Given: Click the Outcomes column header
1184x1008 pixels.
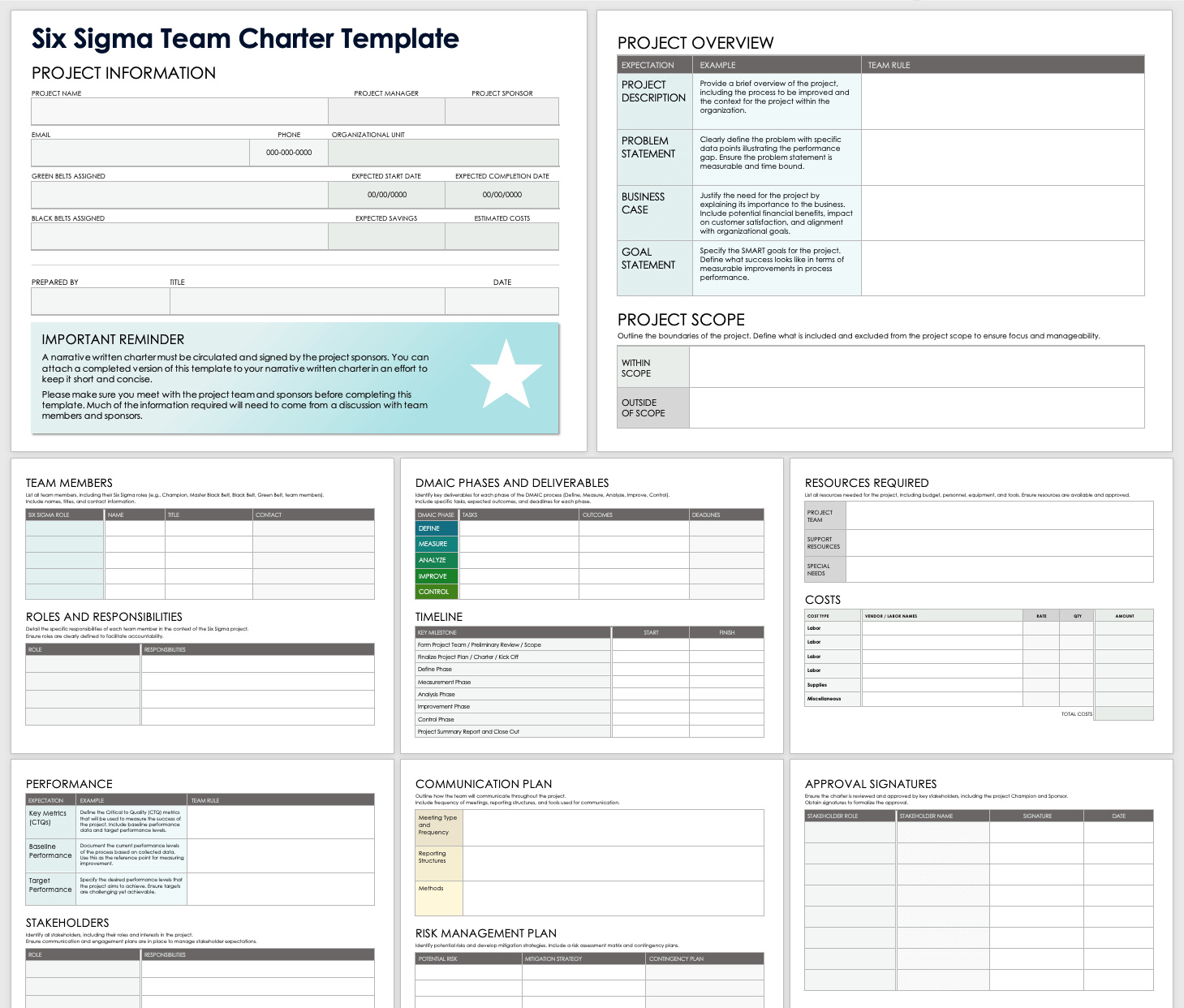Looking at the screenshot, I should 634,515.
